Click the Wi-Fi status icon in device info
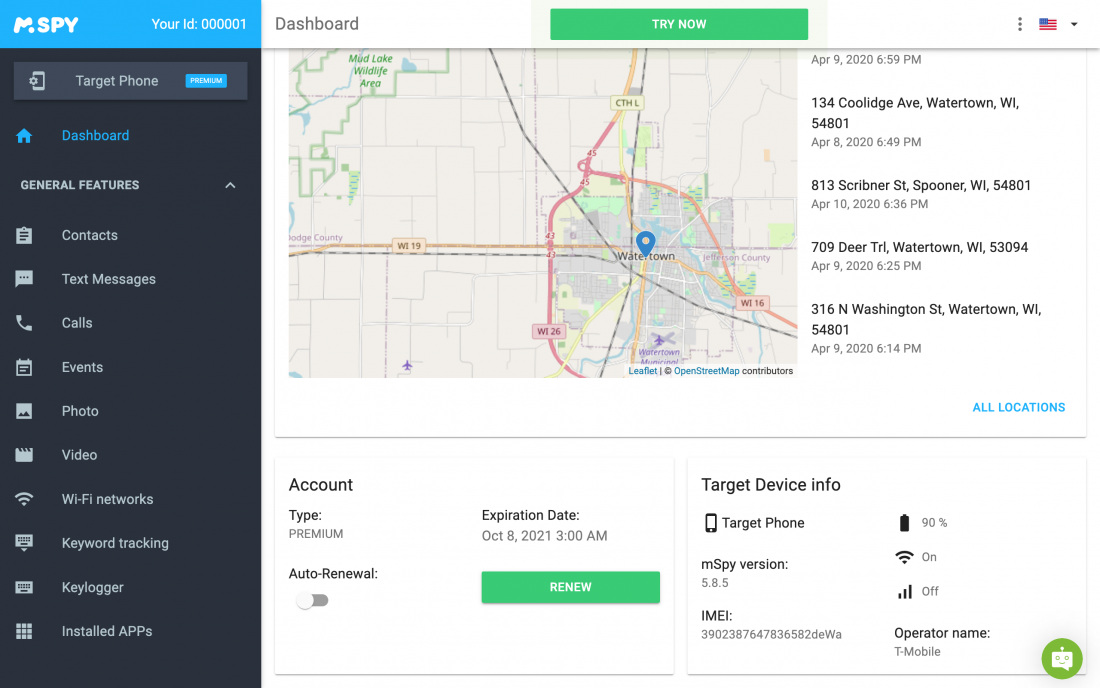 [x=904, y=557]
